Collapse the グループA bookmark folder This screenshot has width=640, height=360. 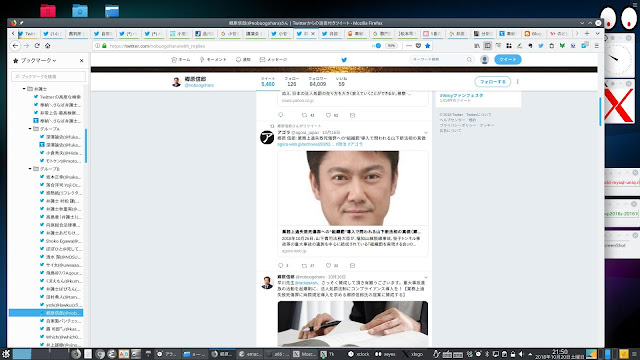point(30,129)
